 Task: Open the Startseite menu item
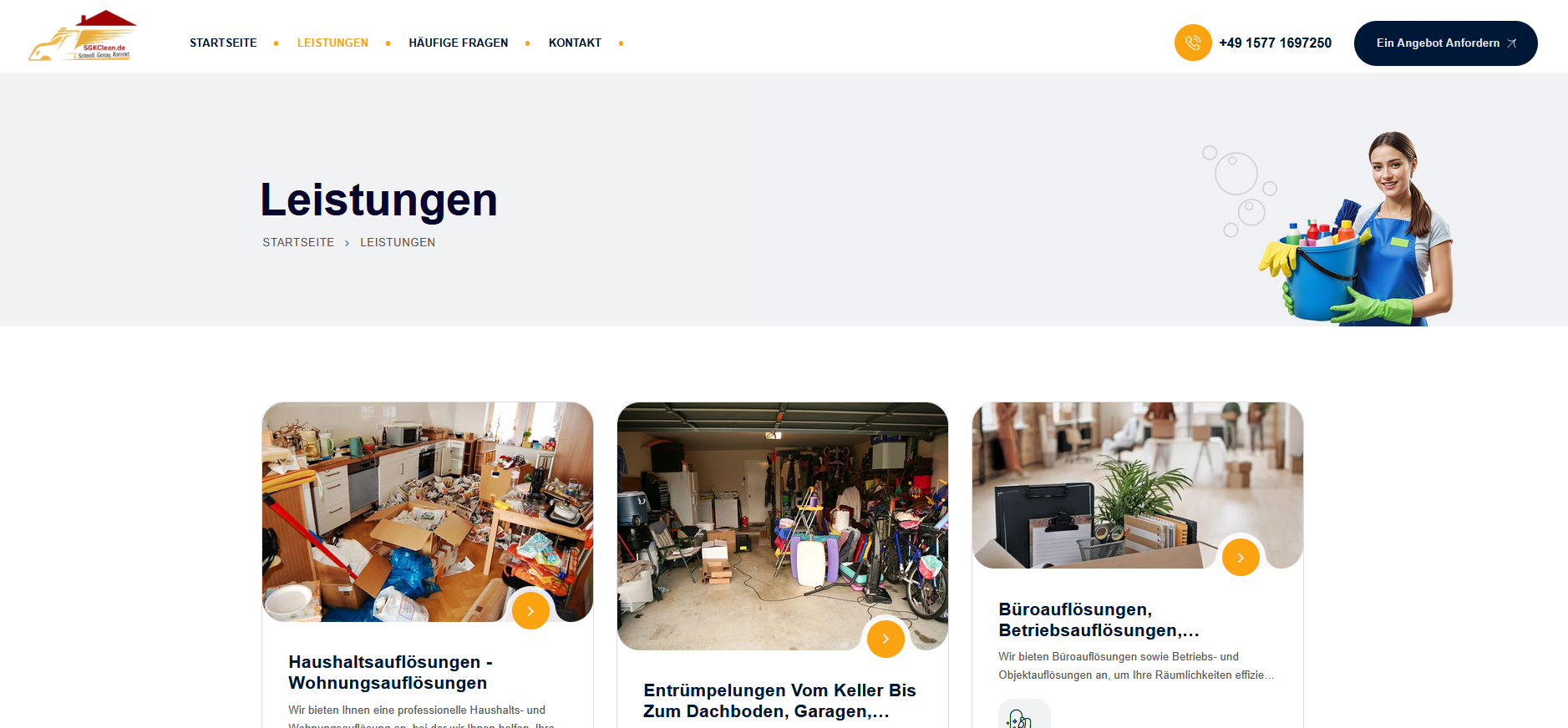[x=223, y=43]
